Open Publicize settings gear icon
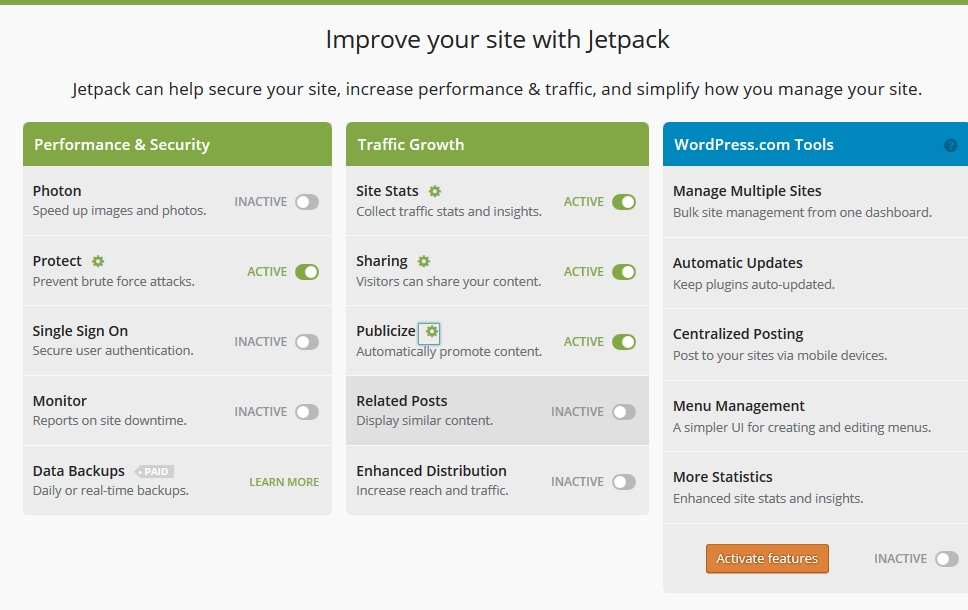 (430, 333)
